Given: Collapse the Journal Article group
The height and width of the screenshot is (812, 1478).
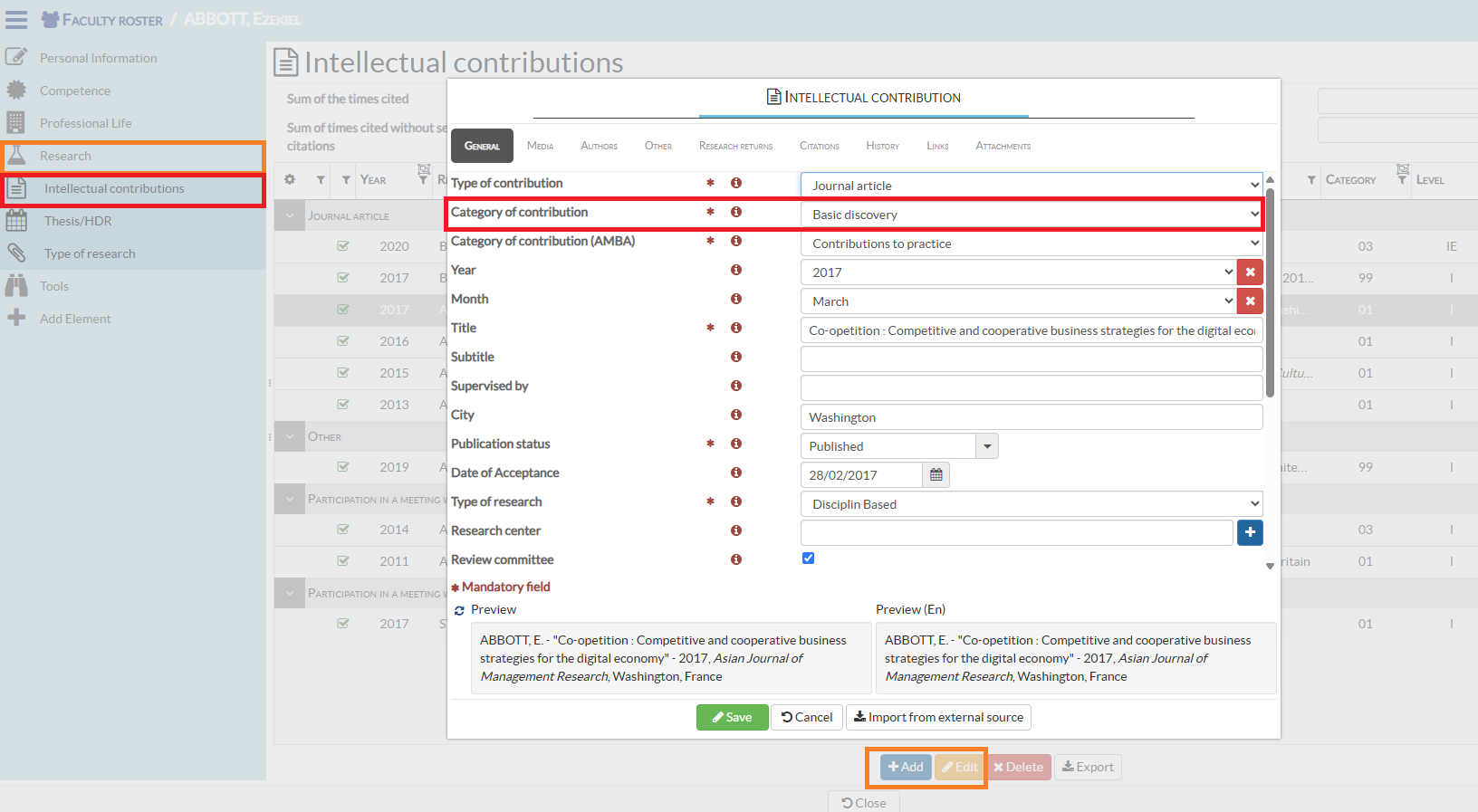Looking at the screenshot, I should [x=290, y=216].
